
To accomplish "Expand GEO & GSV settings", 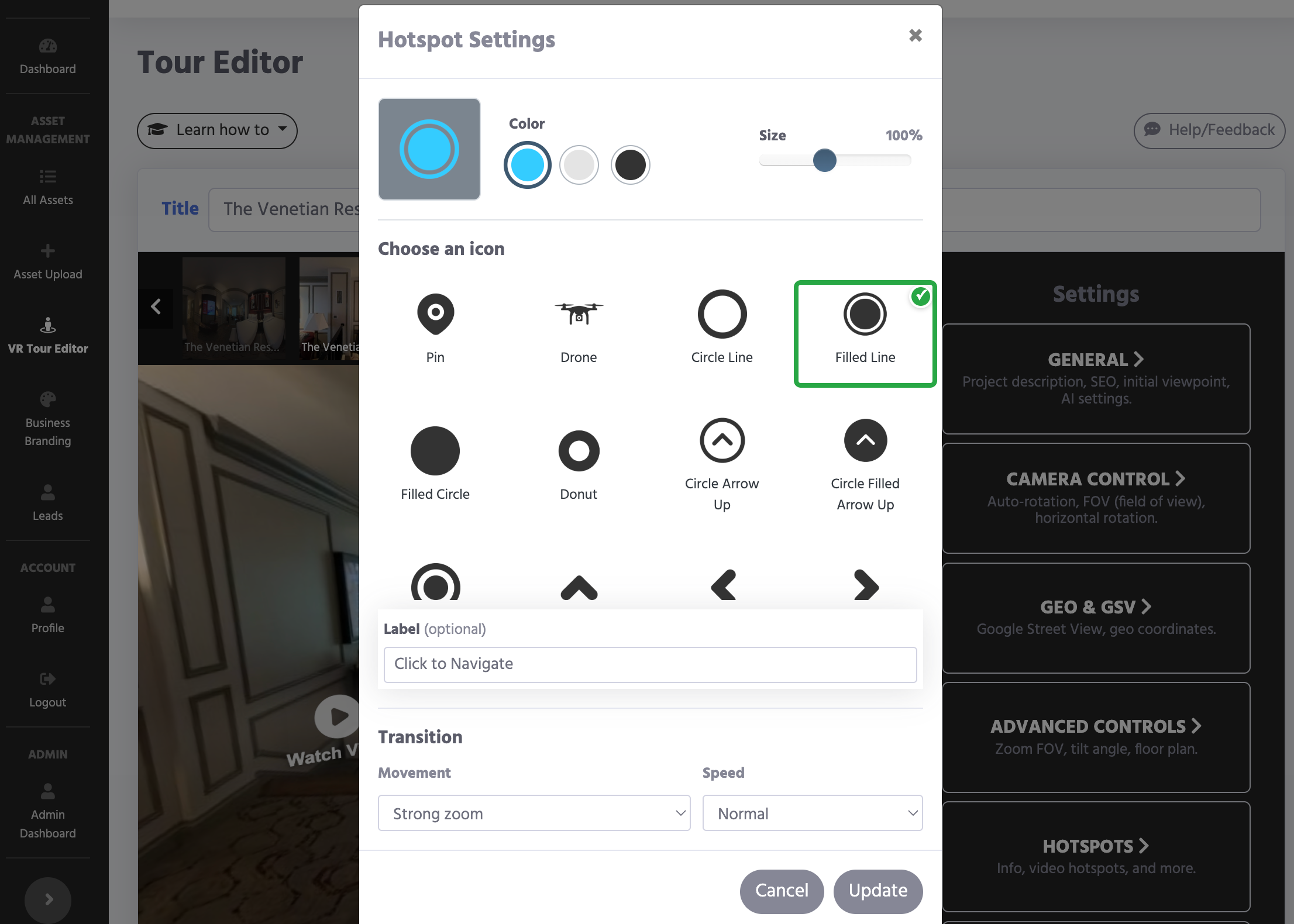I will (x=1096, y=618).
